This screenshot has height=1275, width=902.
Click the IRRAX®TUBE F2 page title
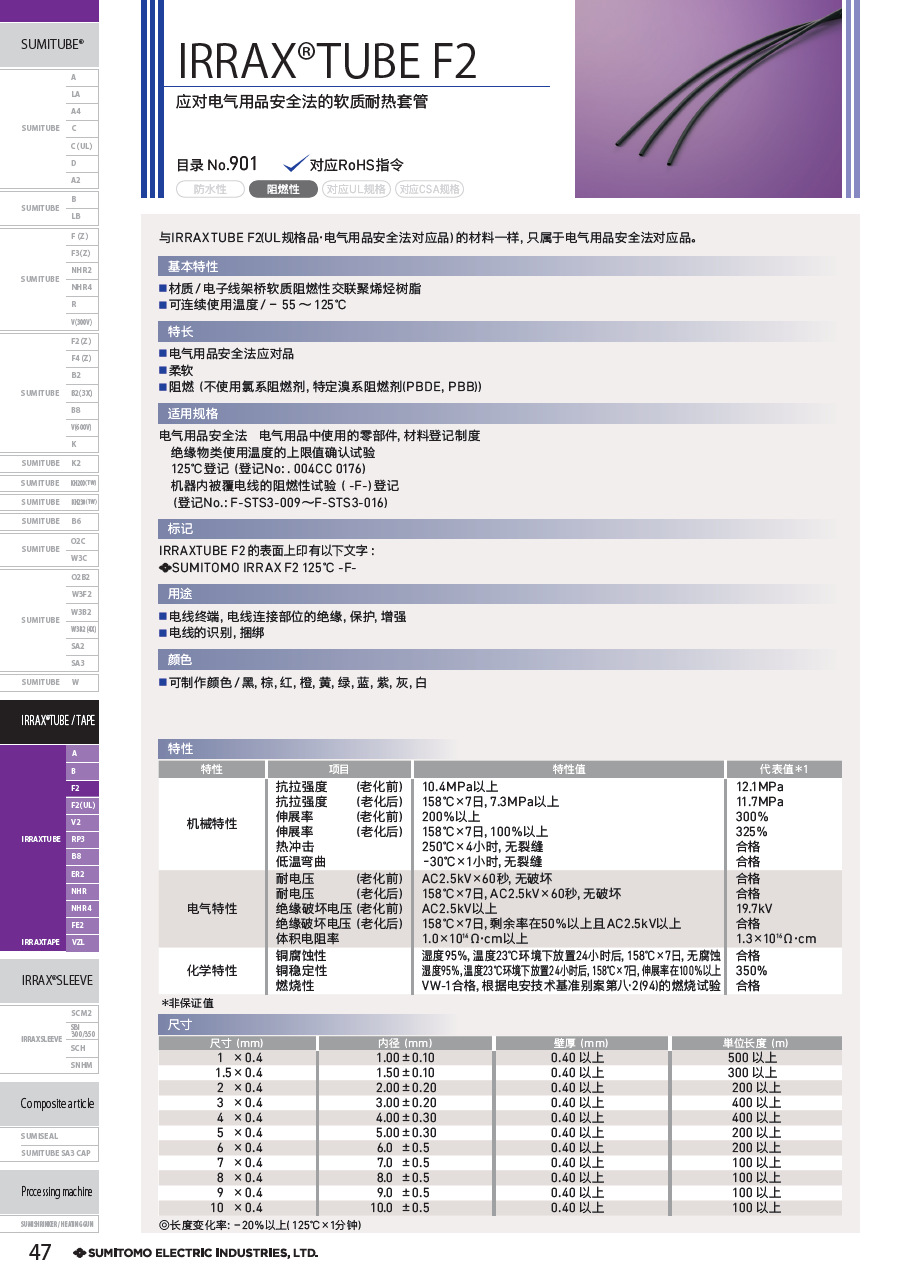pyautogui.click(x=327, y=60)
